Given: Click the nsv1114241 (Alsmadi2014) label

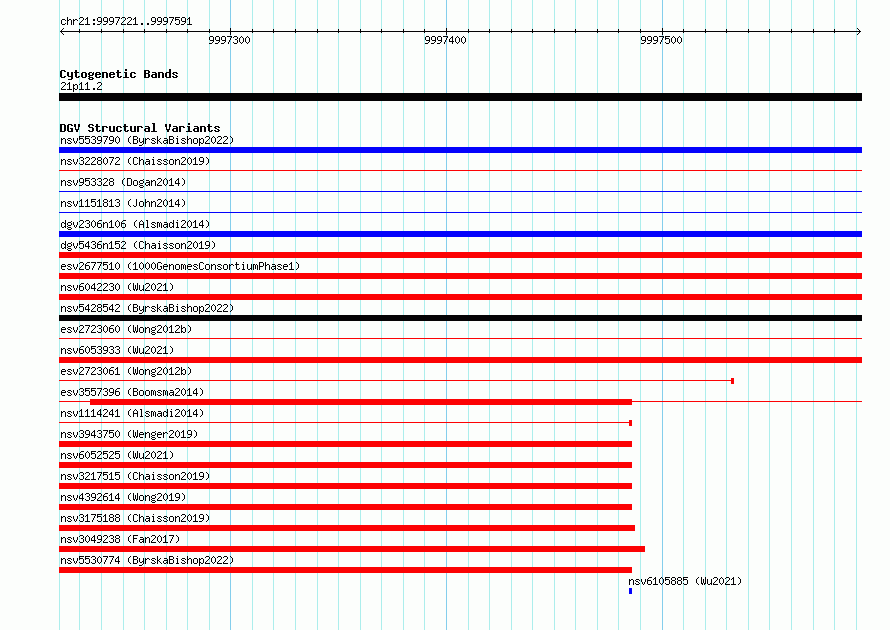Looking at the screenshot, I should [x=132, y=413].
